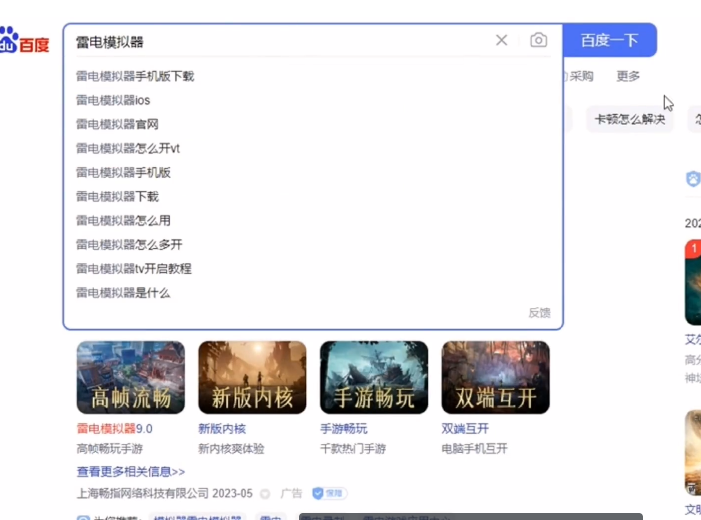Click 上海畅指网络科技有限公司 advertiser text

click(x=143, y=493)
